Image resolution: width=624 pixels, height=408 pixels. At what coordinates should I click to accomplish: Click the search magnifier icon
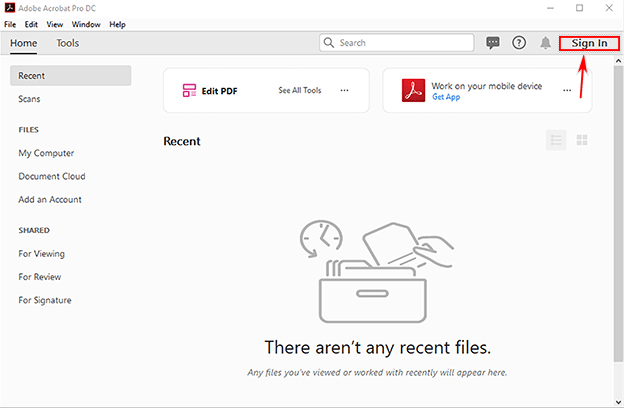(330, 43)
